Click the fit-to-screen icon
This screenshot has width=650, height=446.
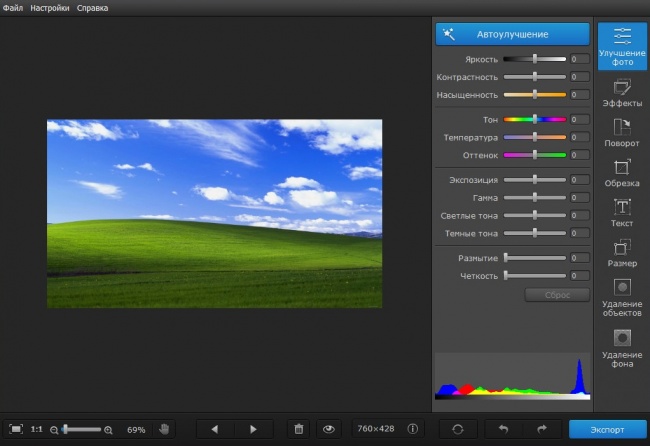click(x=16, y=429)
